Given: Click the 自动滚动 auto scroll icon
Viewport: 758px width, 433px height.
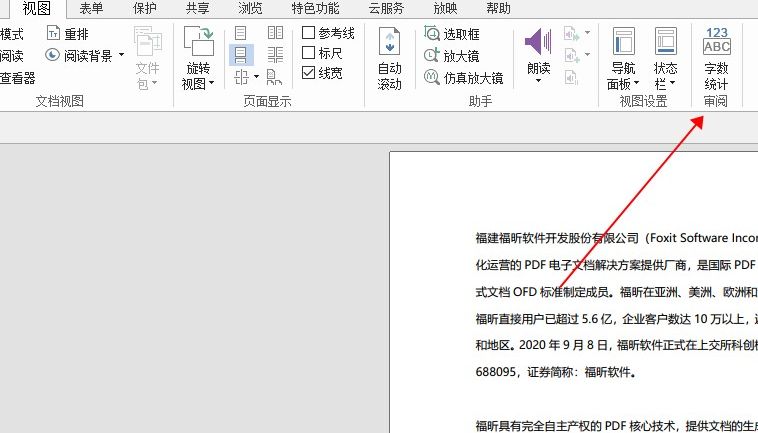Looking at the screenshot, I should [390, 43].
